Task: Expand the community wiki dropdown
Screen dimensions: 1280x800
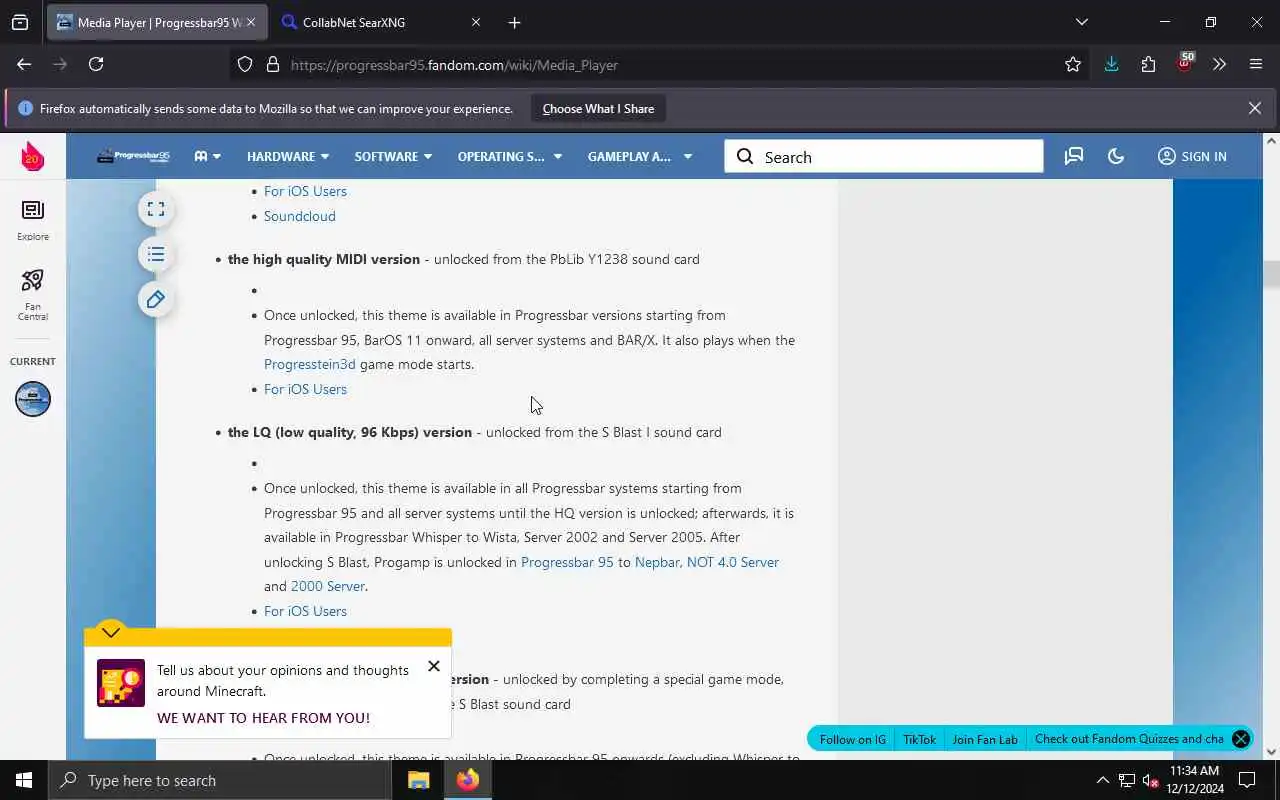Action: [x=208, y=156]
